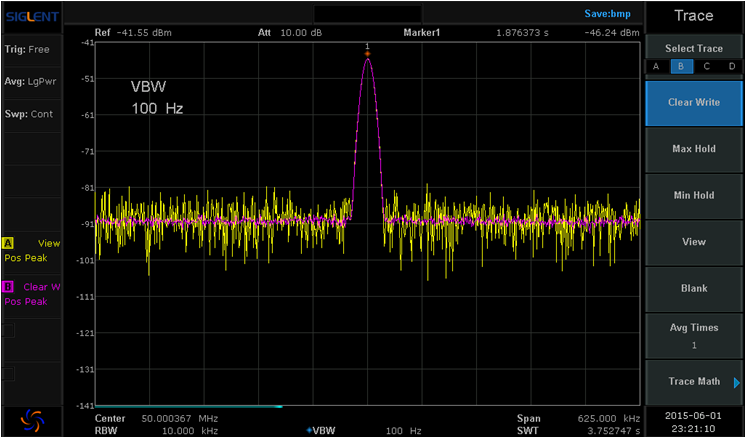Select trace A in Select Trace
Image resolution: width=746 pixels, height=438 pixels.
[656, 66]
